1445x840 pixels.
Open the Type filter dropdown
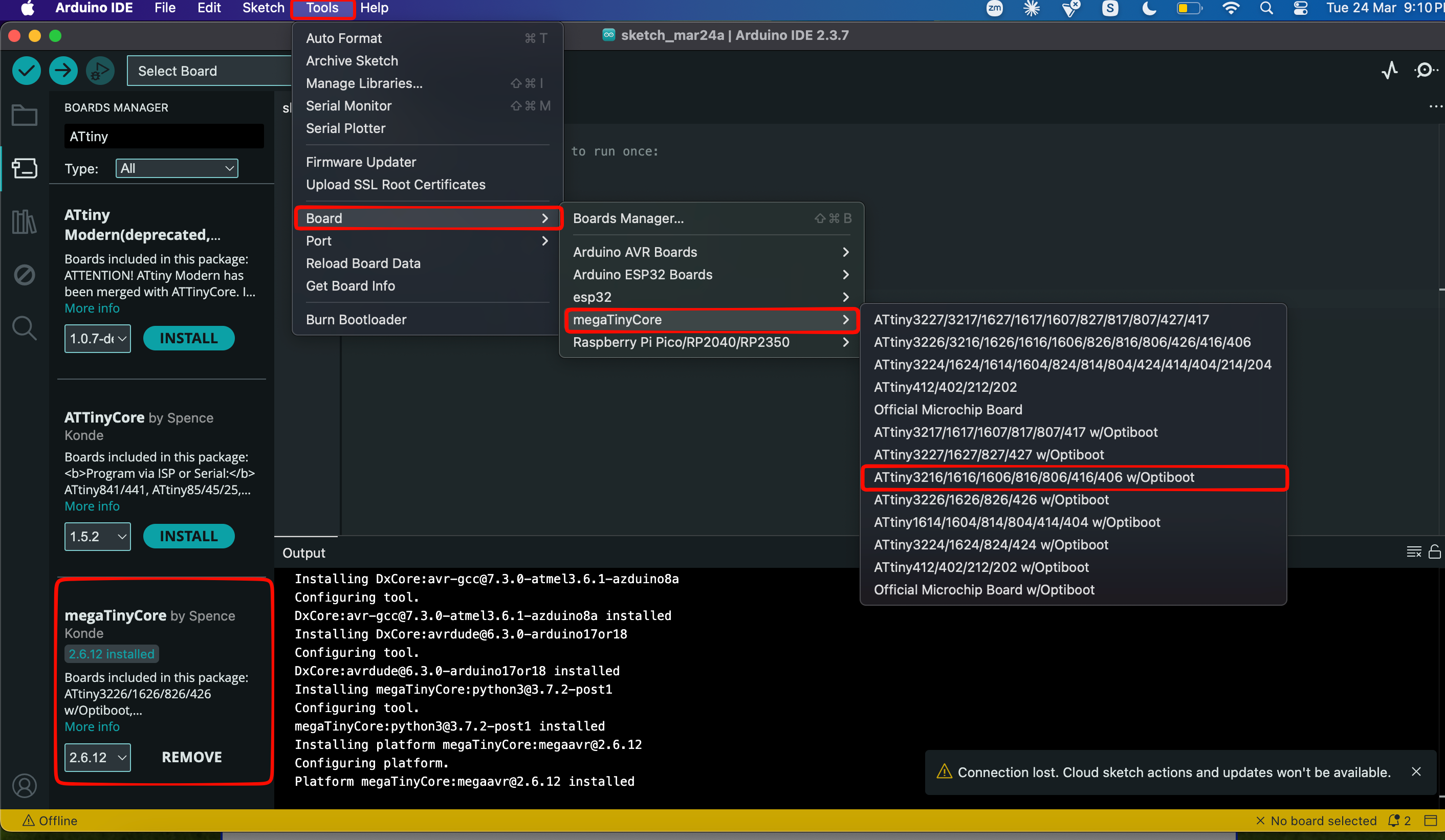(177, 168)
